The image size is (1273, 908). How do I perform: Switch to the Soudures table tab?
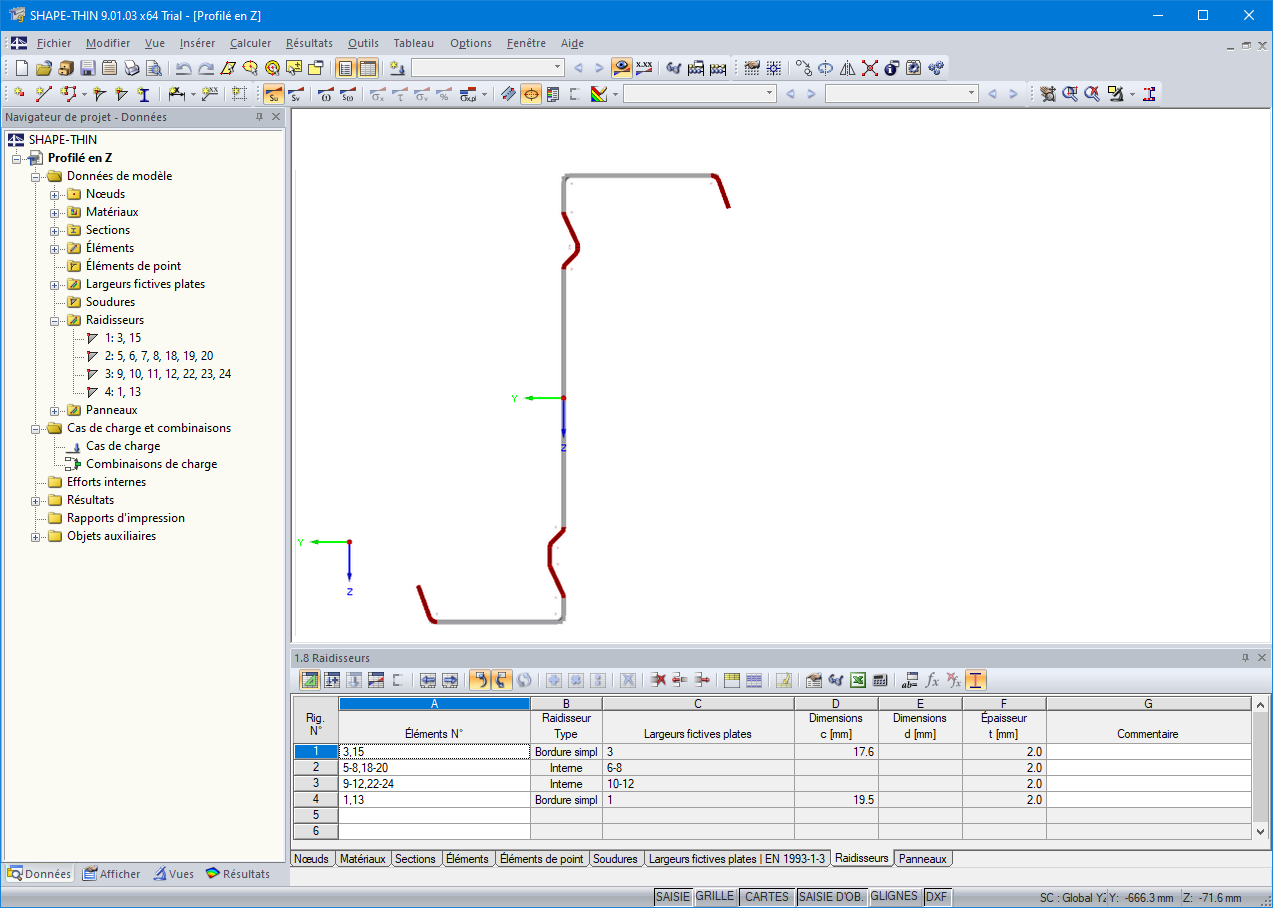click(x=616, y=858)
